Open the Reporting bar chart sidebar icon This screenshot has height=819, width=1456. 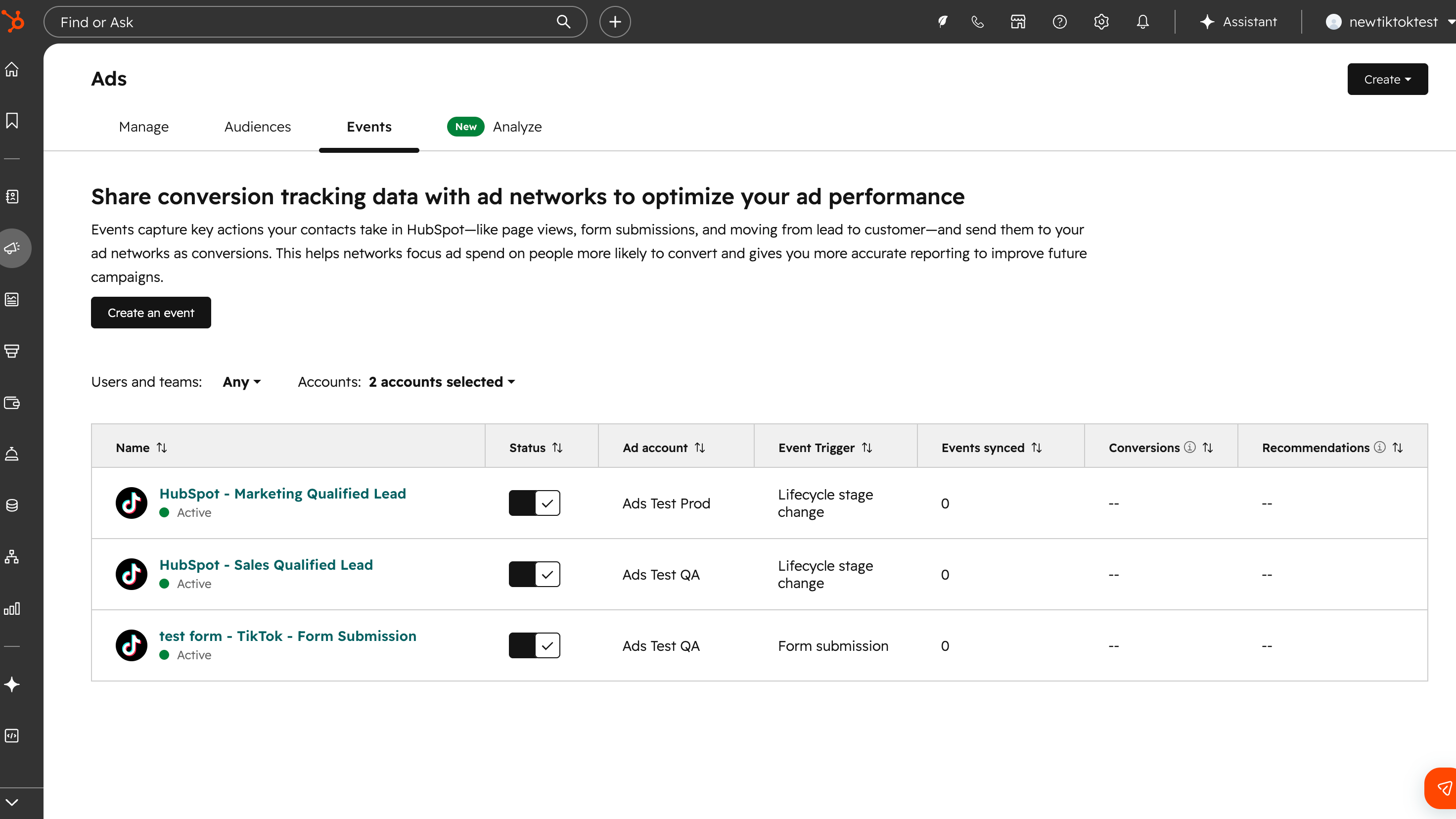tap(12, 608)
